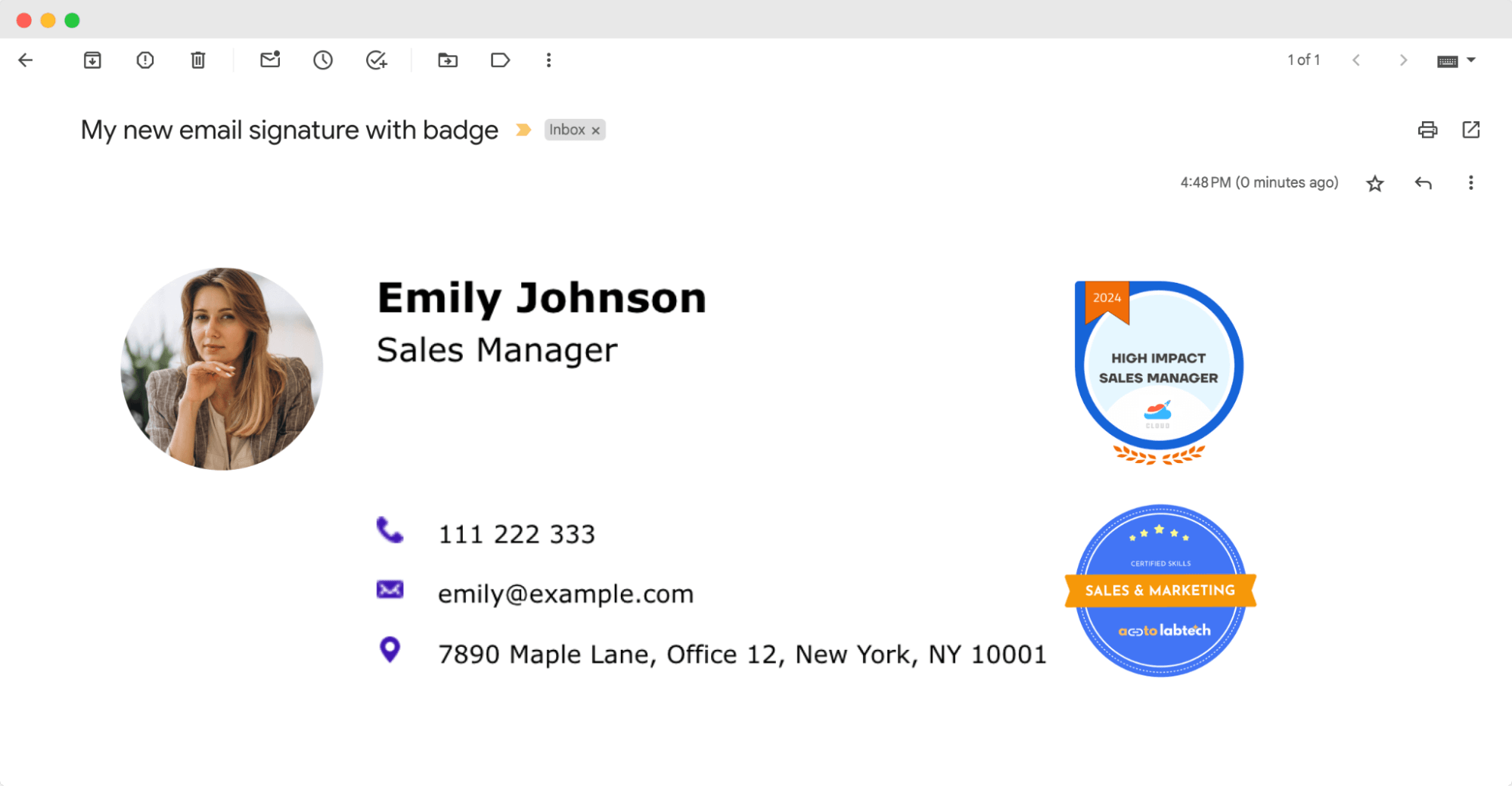Click the Sales Manager job title
This screenshot has height=786, width=1512.
[497, 350]
